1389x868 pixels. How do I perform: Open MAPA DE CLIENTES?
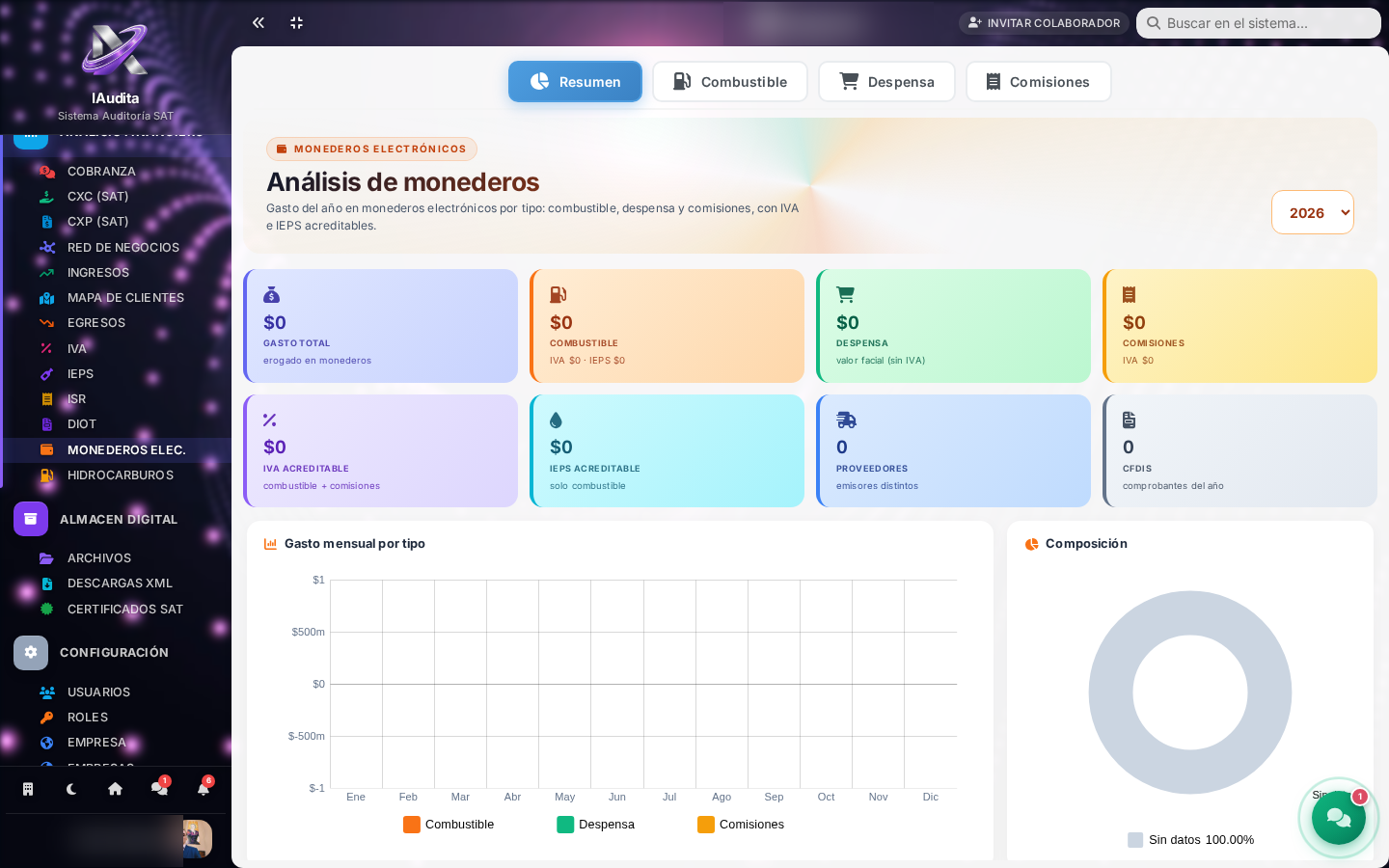(x=116, y=297)
